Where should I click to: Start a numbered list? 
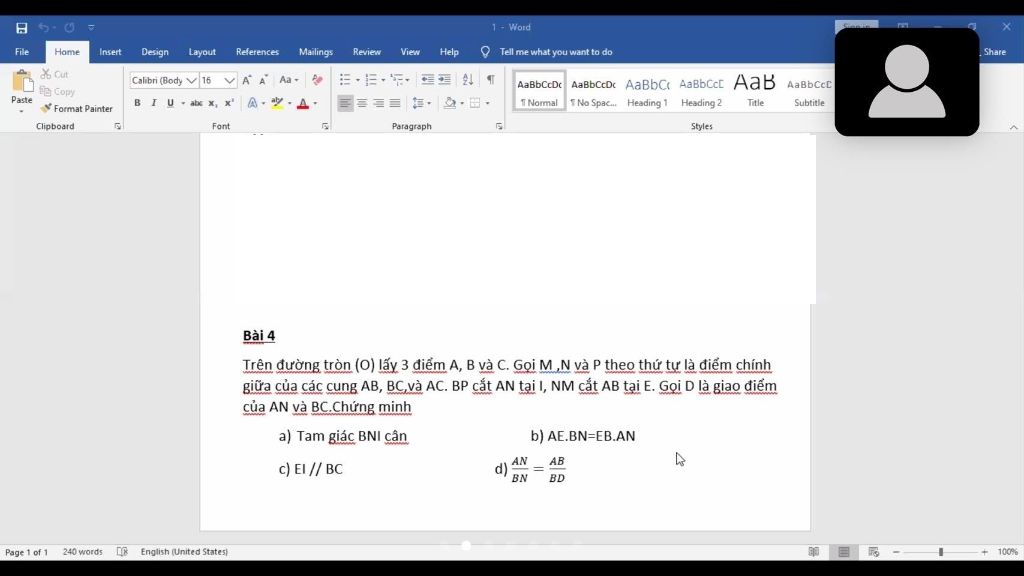pyautogui.click(x=371, y=80)
